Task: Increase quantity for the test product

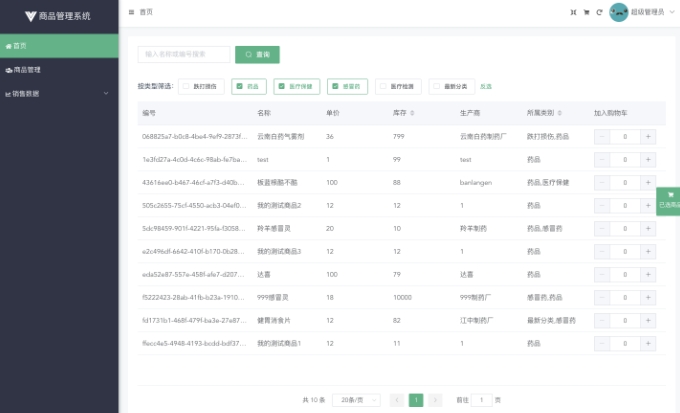Action: tap(648, 160)
